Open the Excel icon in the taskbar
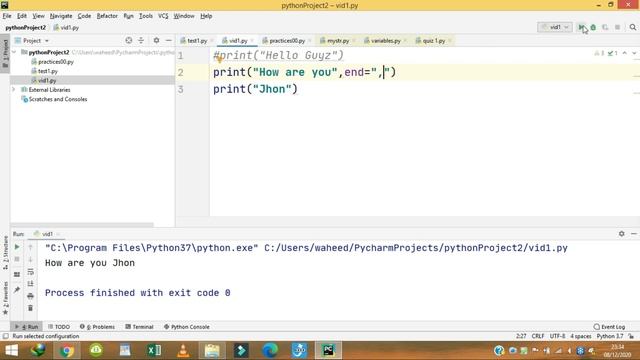The height and width of the screenshot is (360, 640). (154, 350)
